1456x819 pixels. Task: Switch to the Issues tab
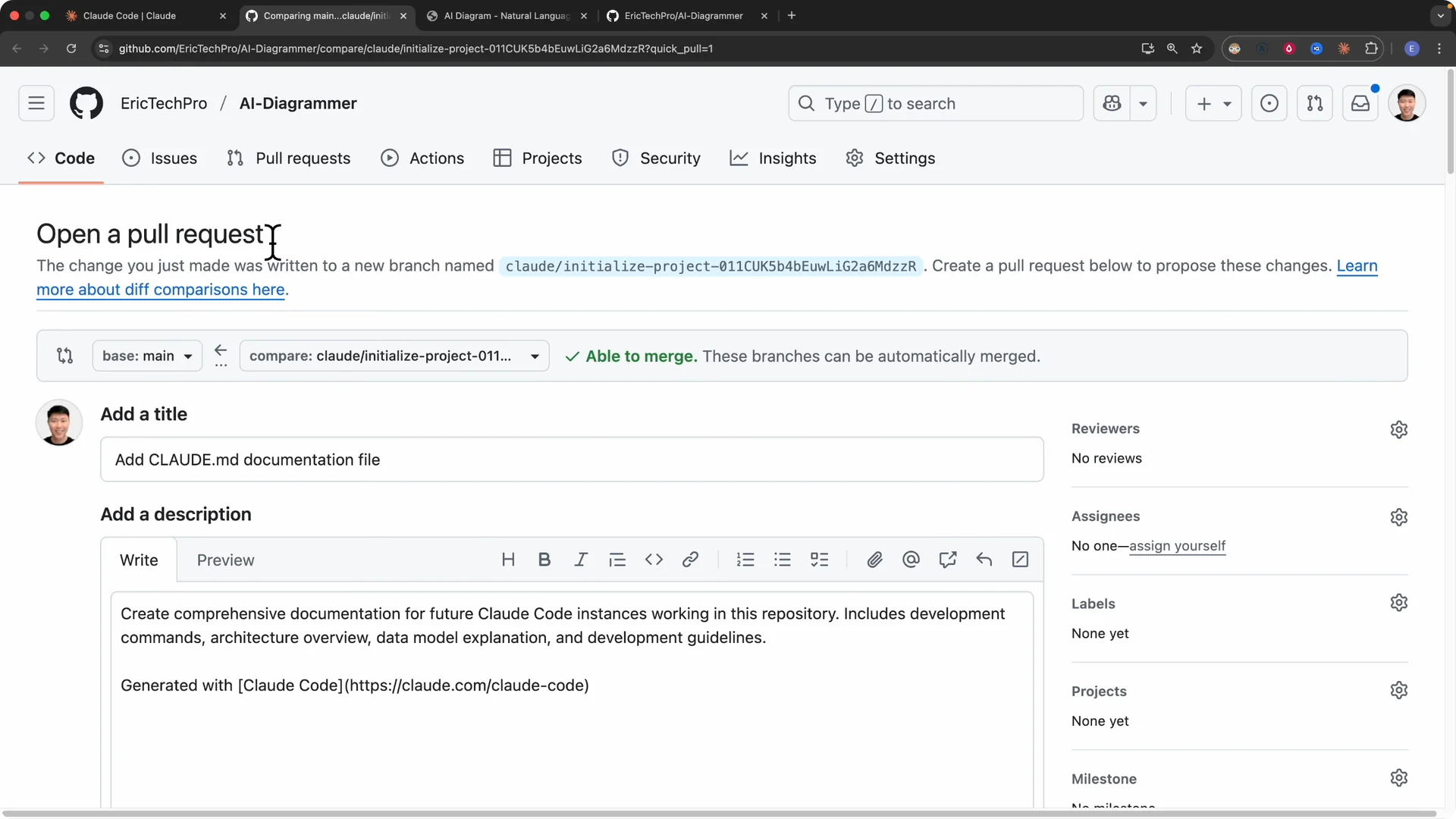pyautogui.click(x=159, y=158)
